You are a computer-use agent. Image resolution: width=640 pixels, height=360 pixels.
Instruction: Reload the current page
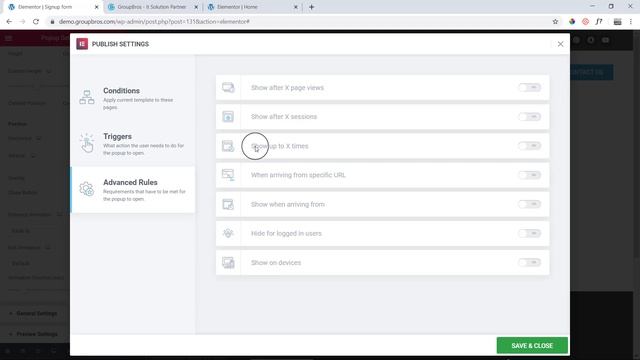[36, 22]
